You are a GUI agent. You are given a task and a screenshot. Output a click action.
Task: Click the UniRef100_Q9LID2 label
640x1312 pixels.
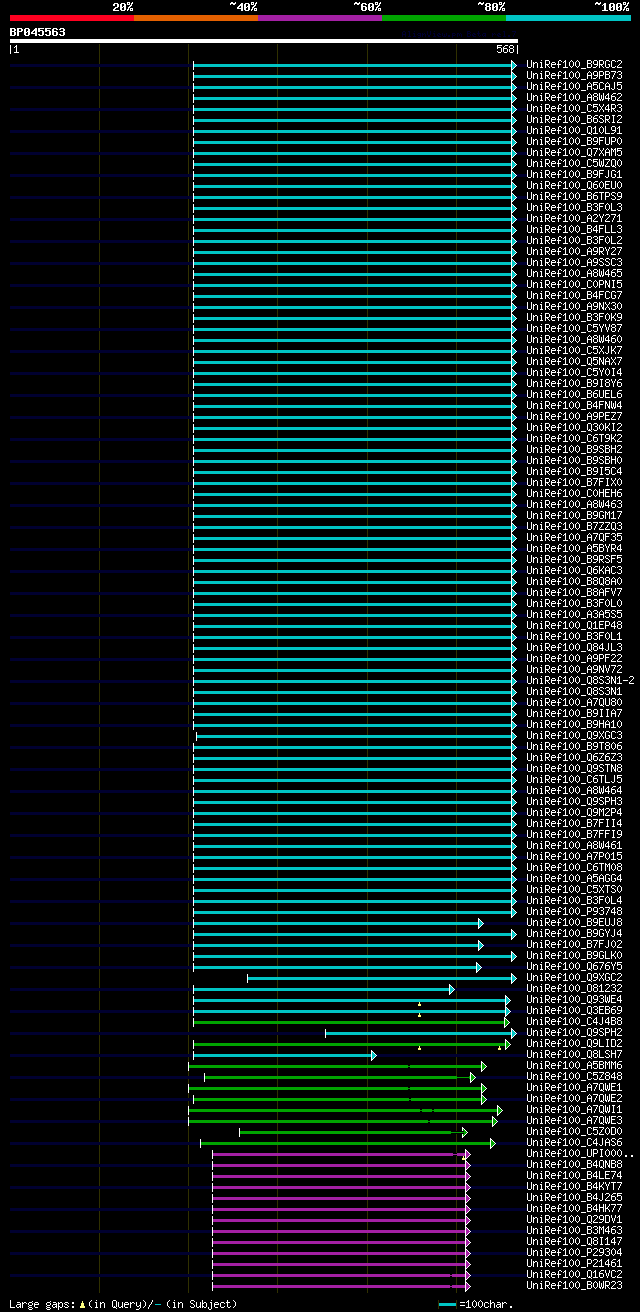pyautogui.click(x=574, y=1043)
